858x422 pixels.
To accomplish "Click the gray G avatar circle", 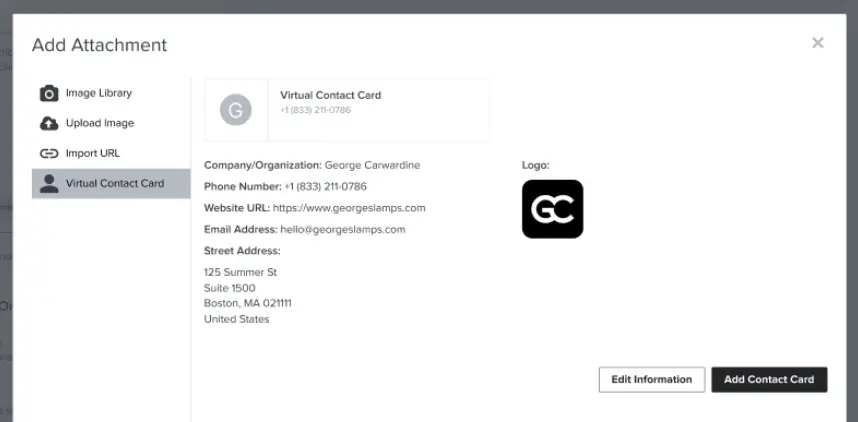I will (236, 110).
